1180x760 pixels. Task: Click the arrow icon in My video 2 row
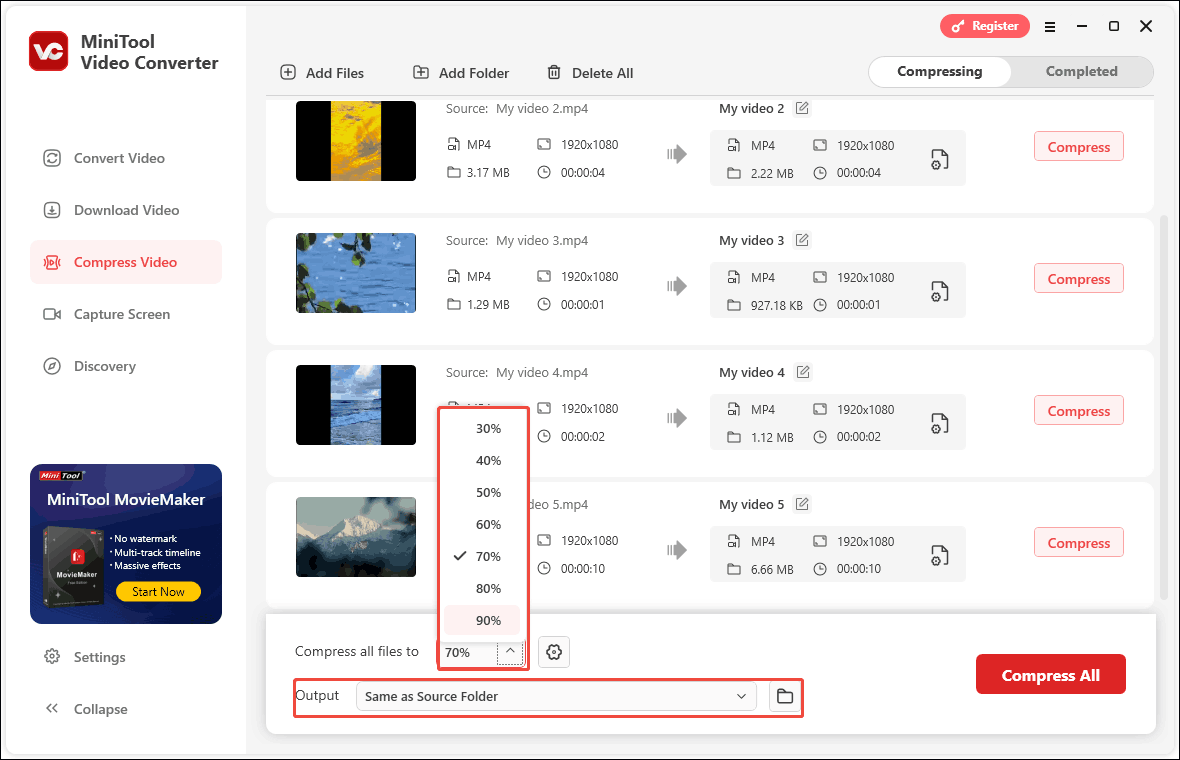click(677, 154)
